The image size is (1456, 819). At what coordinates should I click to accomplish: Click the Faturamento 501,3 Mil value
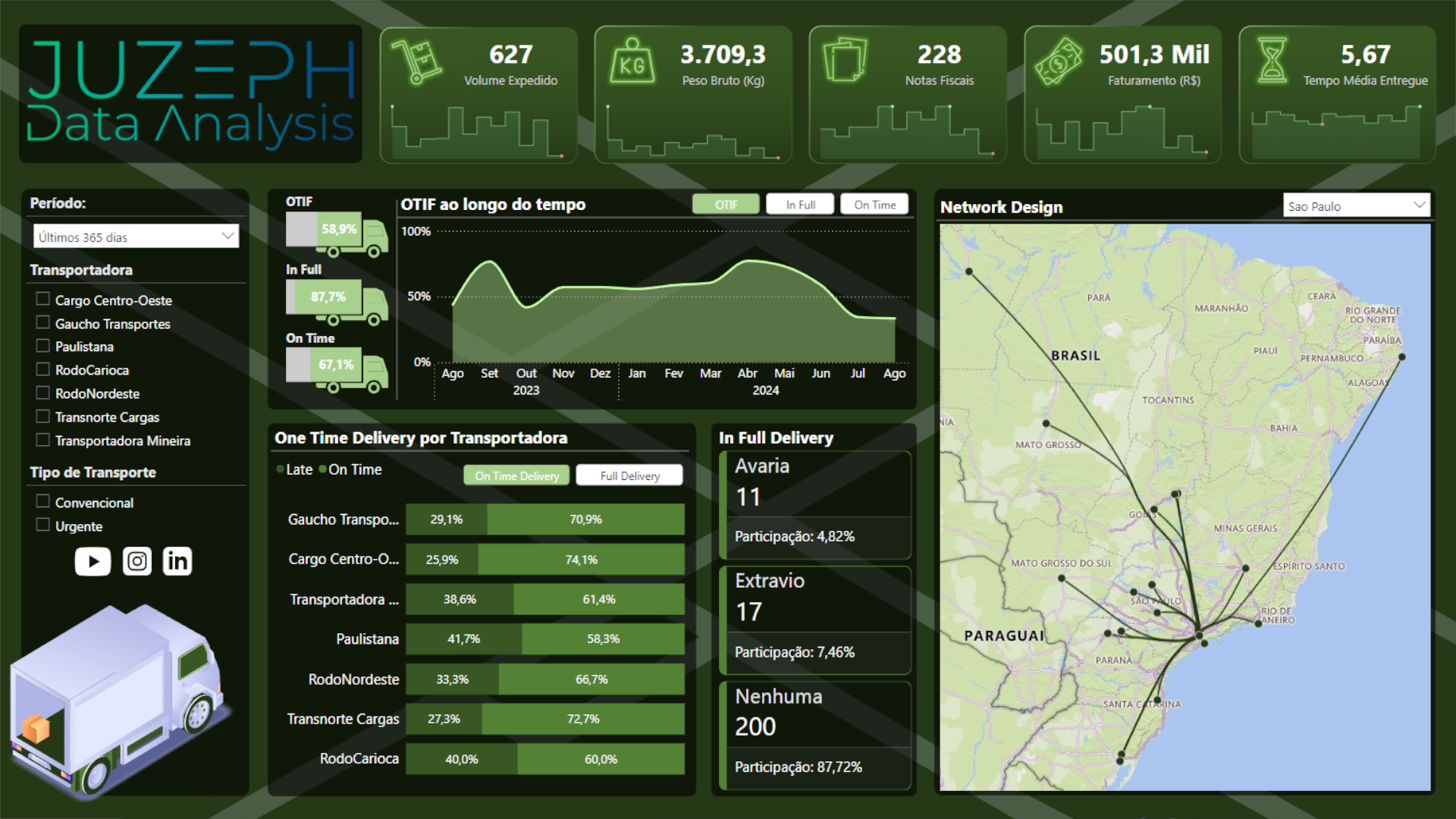pos(1154,55)
